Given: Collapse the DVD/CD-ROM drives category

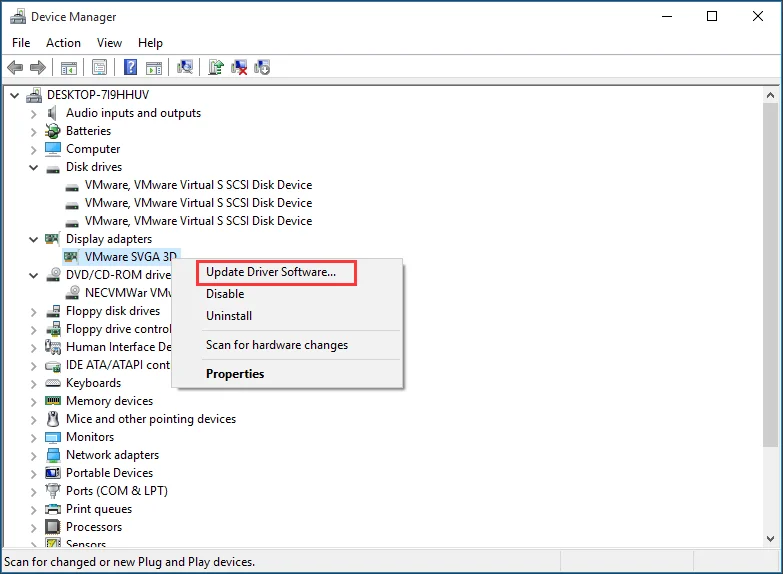Looking at the screenshot, I should coord(33,275).
